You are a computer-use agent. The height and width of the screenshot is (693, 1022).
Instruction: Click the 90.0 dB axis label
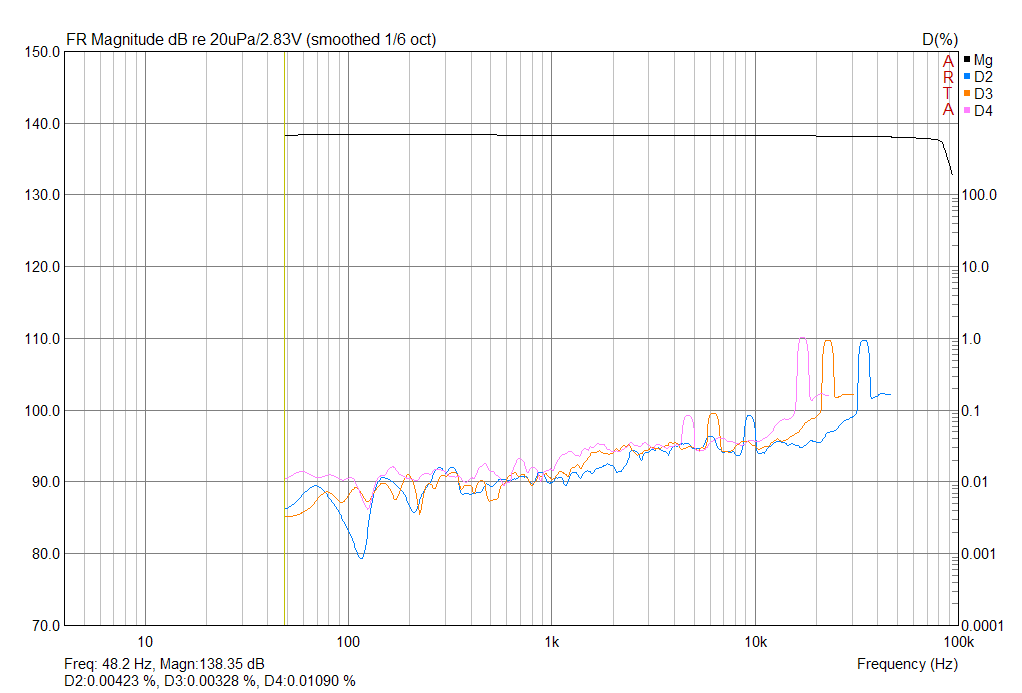pos(46,482)
